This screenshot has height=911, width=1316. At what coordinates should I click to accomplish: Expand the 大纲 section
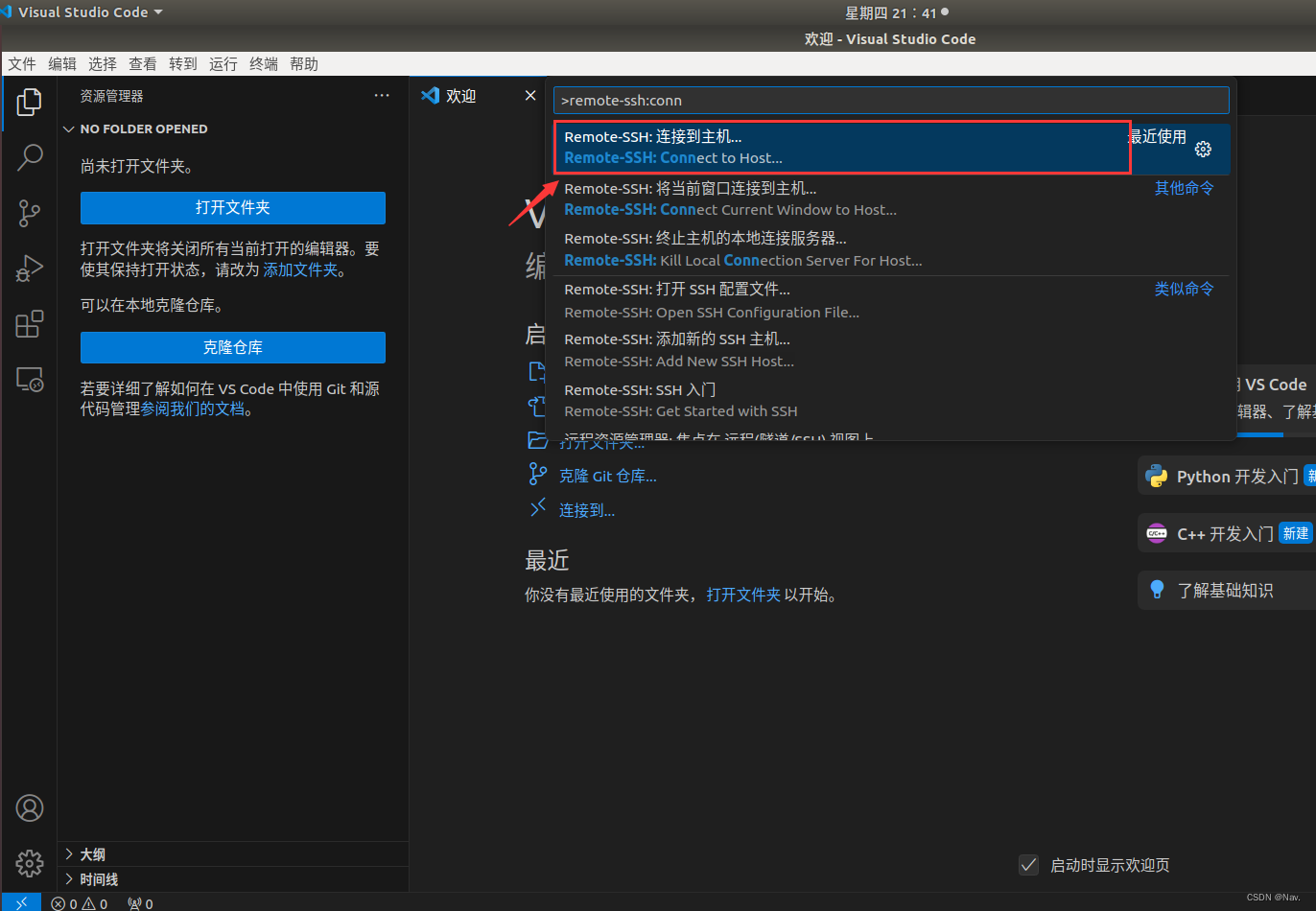[232, 854]
